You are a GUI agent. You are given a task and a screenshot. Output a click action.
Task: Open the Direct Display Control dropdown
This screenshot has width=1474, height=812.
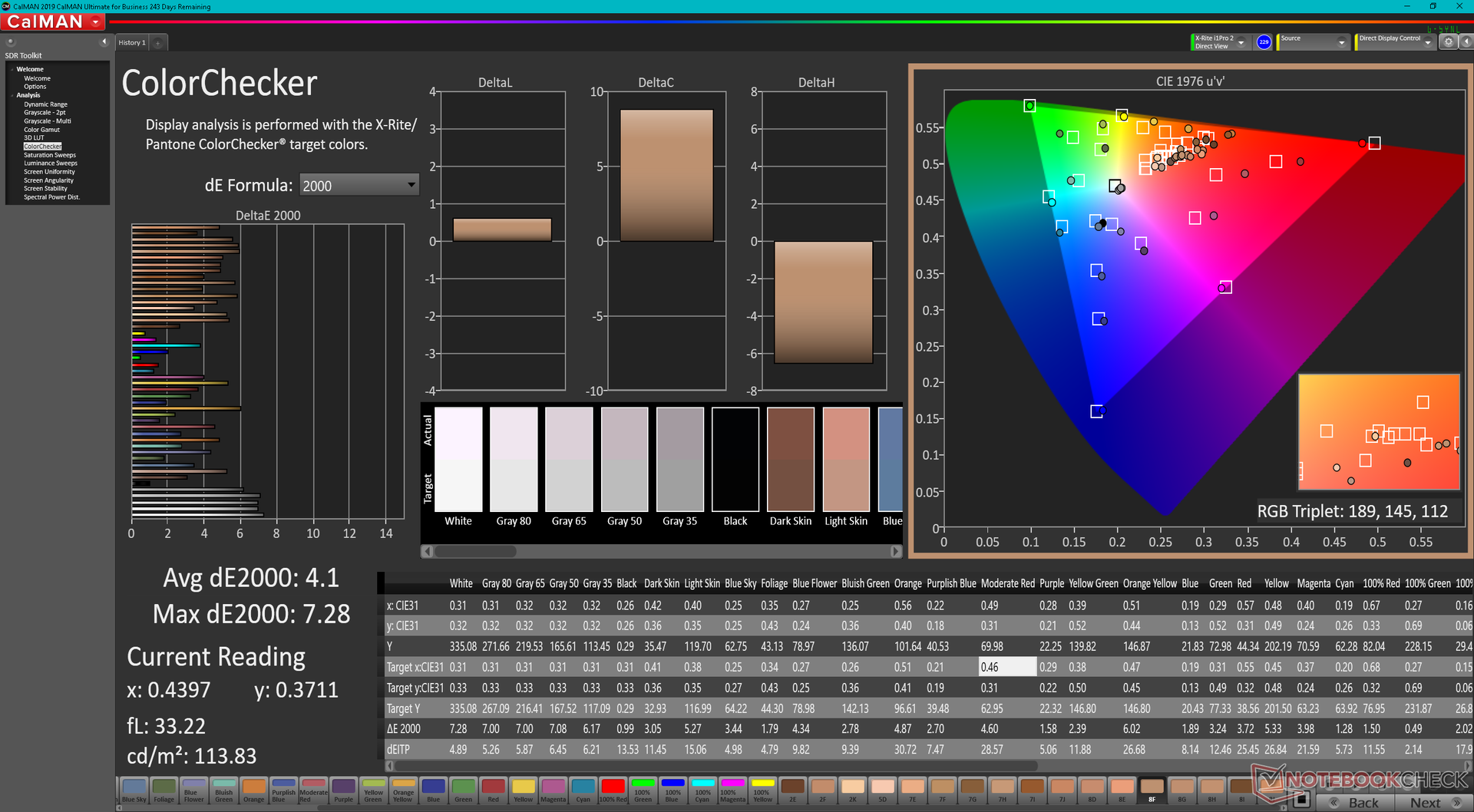pyautogui.click(x=1427, y=42)
